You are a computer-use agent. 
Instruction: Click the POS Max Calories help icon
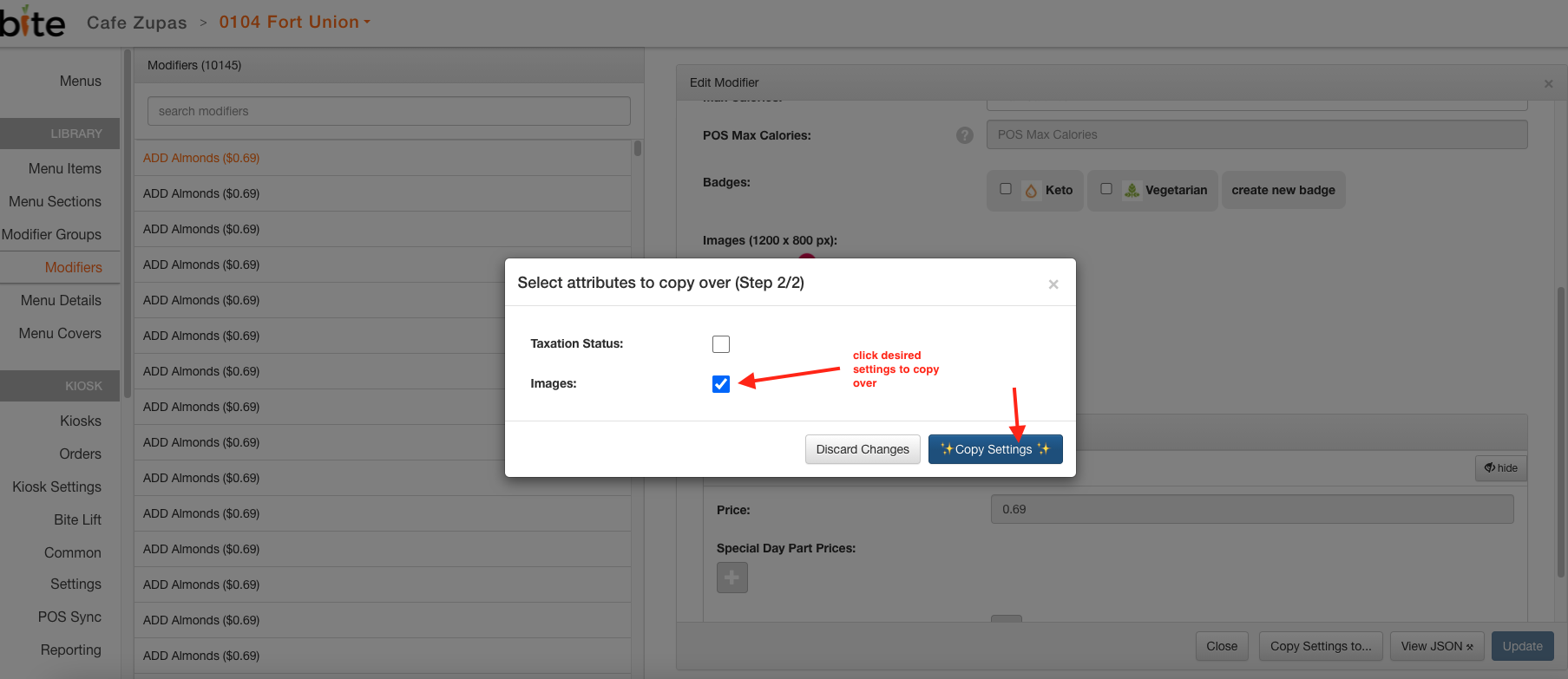coord(964,135)
